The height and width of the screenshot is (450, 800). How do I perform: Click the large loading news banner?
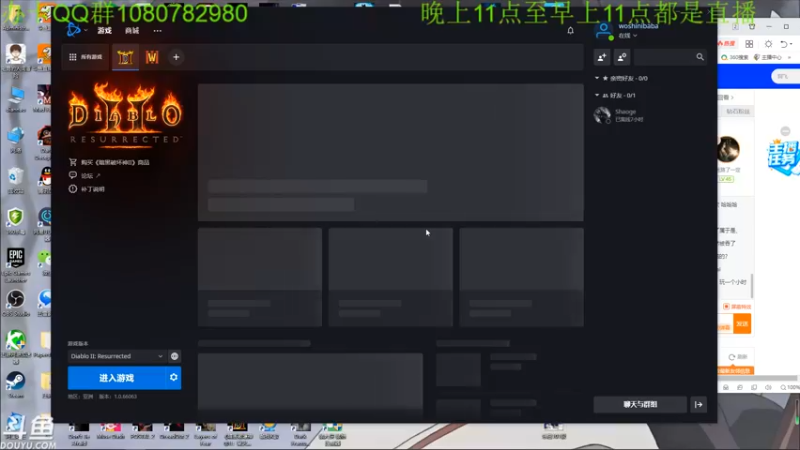390,152
